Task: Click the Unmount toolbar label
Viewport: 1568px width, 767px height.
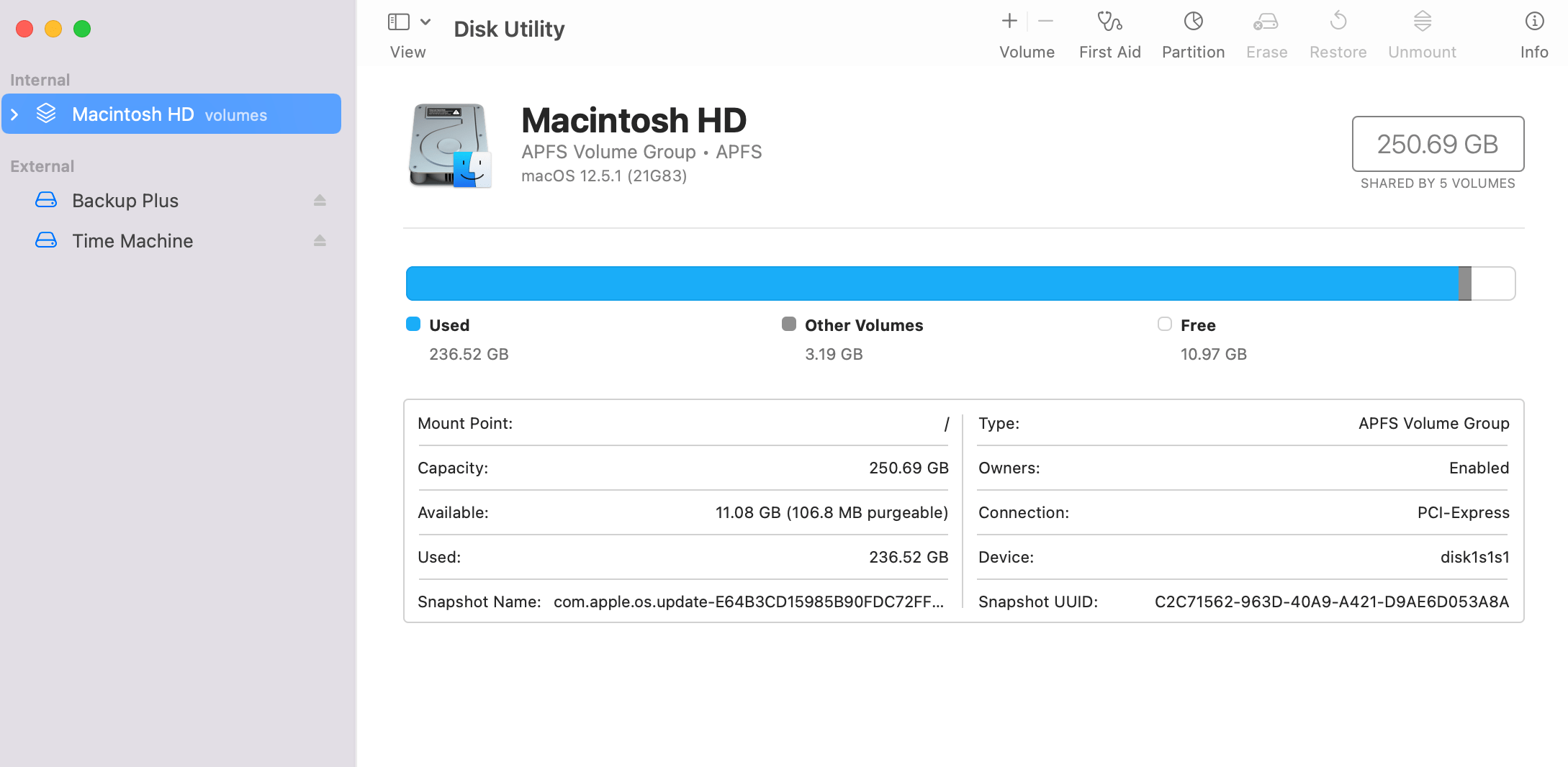Action: click(1422, 52)
